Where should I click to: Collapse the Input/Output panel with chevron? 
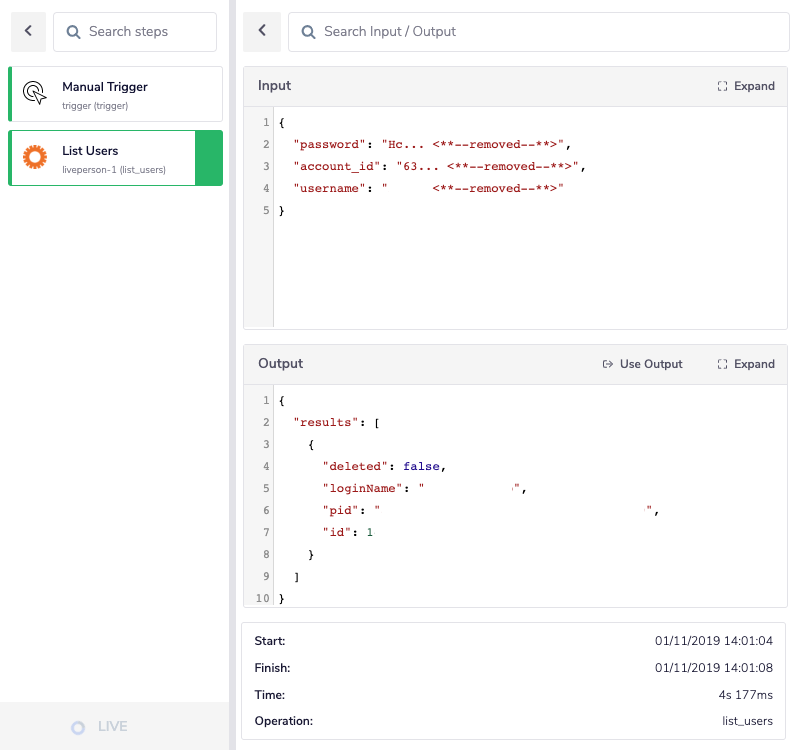[x=262, y=31]
